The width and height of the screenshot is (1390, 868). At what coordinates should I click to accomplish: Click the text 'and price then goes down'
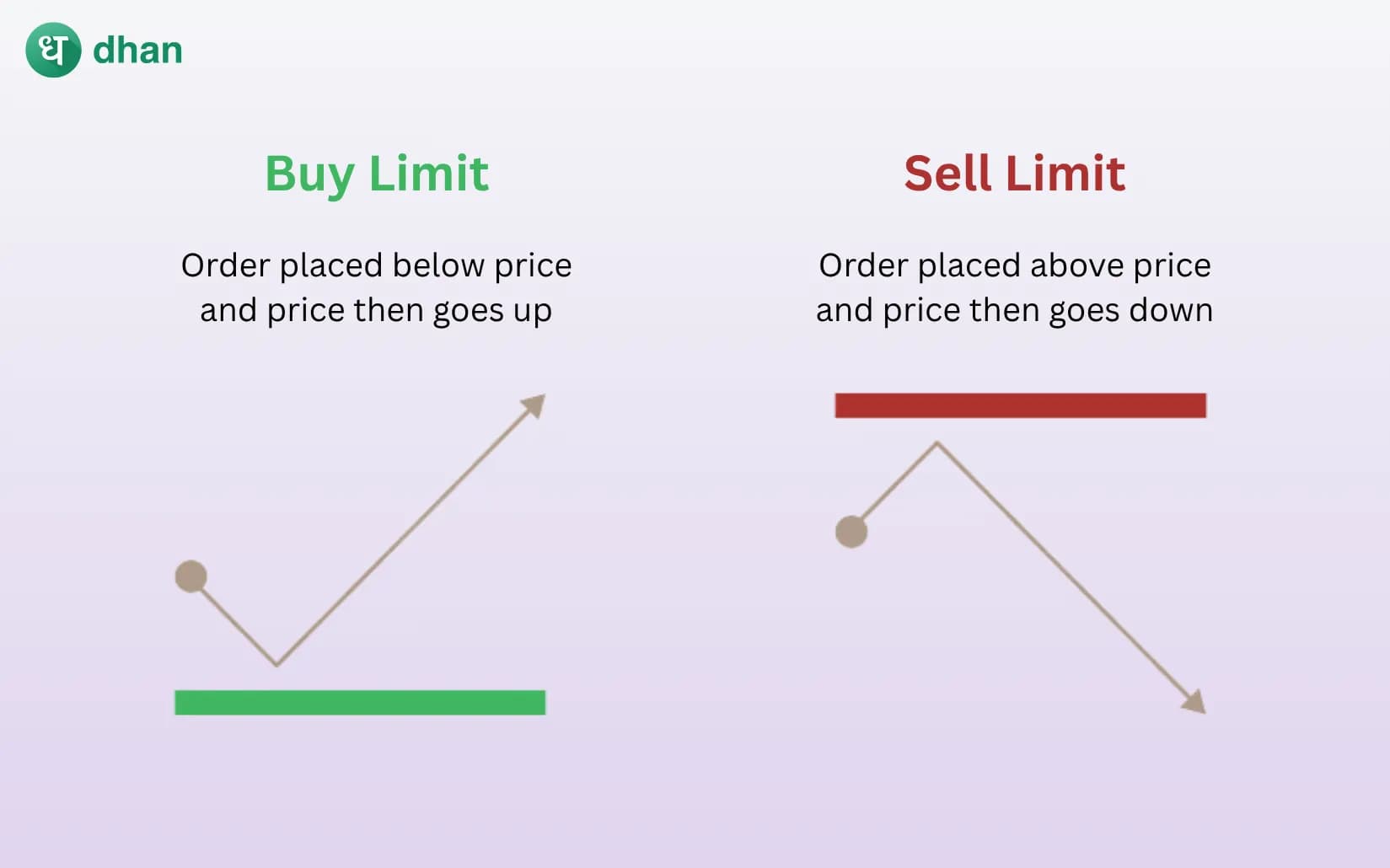[x=1014, y=310]
